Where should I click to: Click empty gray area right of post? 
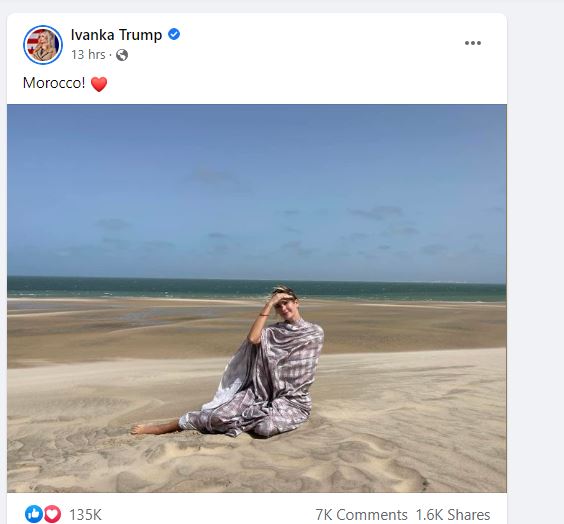(536, 252)
